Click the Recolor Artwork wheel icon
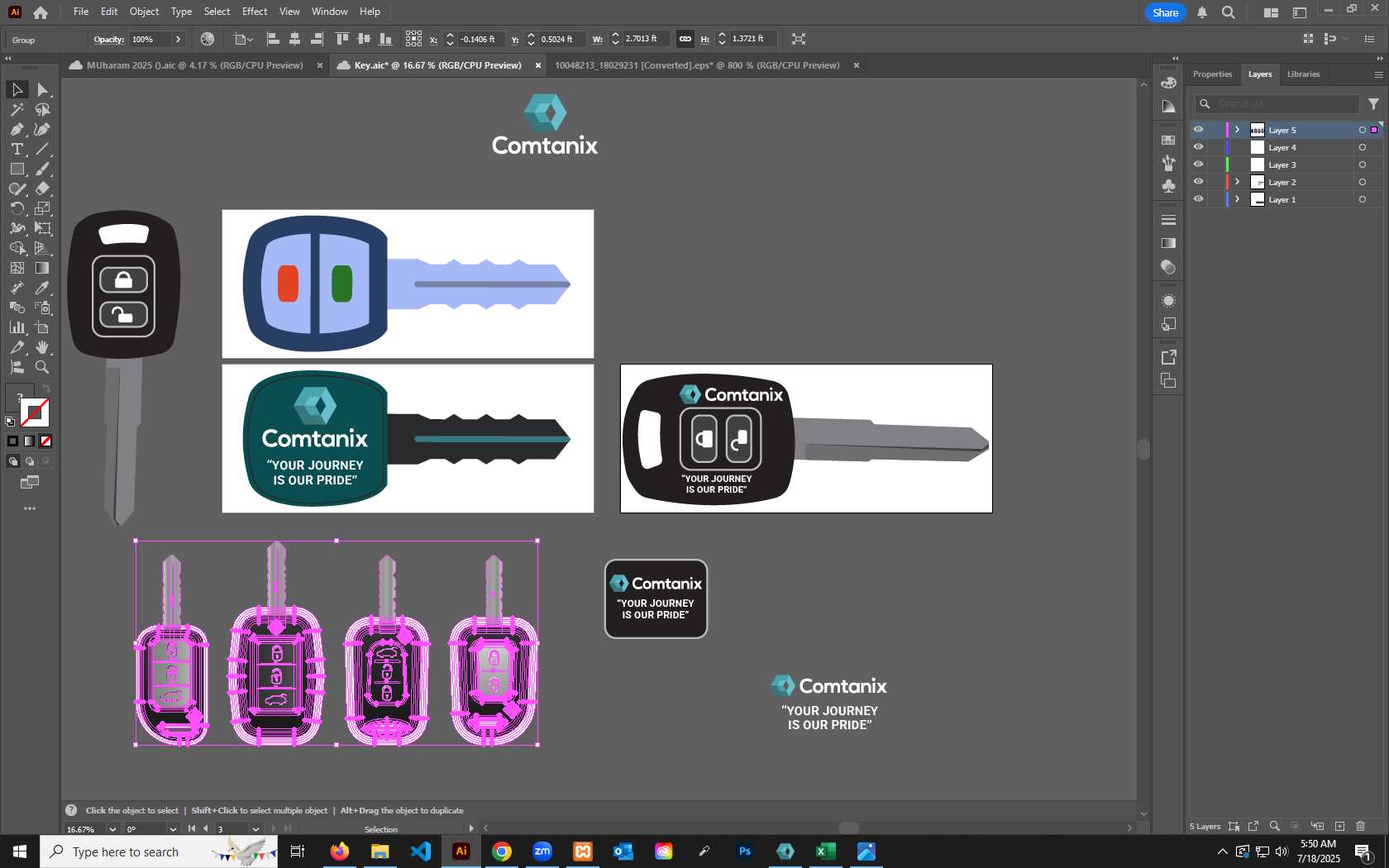1389x868 pixels. [x=208, y=39]
